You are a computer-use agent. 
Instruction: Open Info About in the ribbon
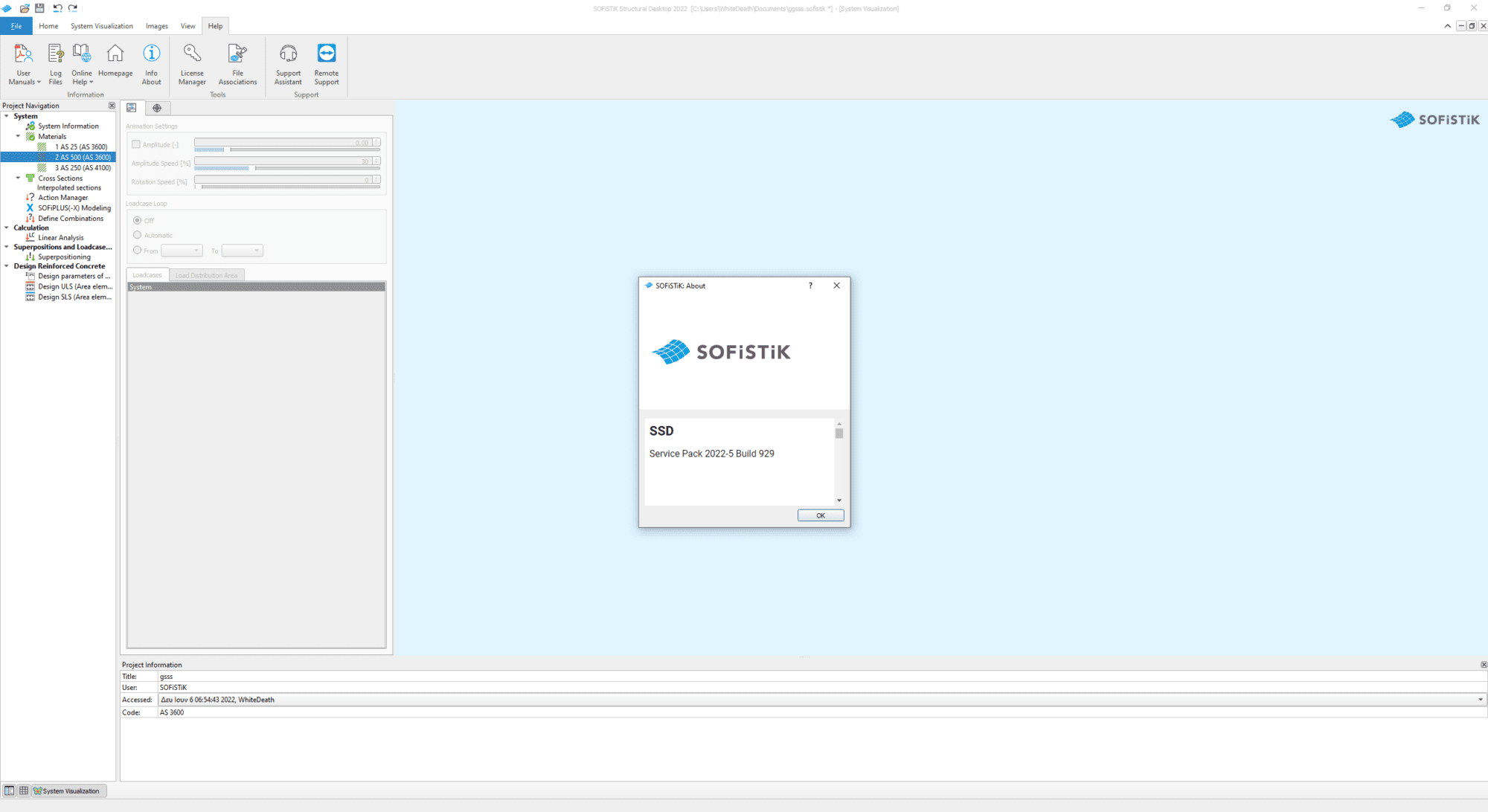click(x=151, y=64)
